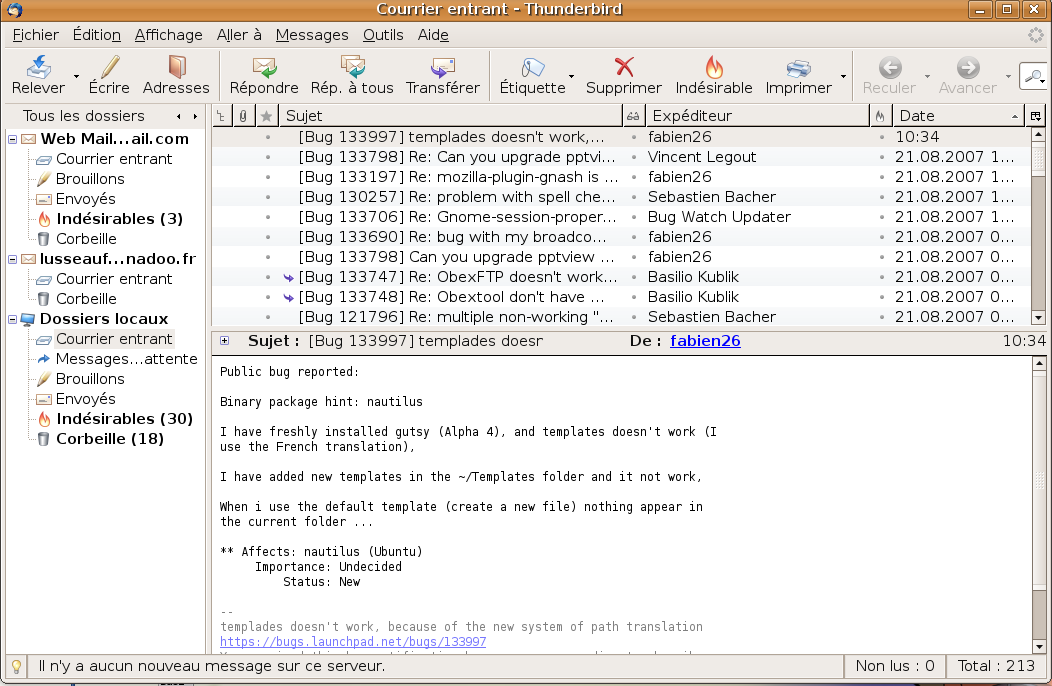
Task: Open the Écrire compose message tool
Action: click(x=109, y=68)
